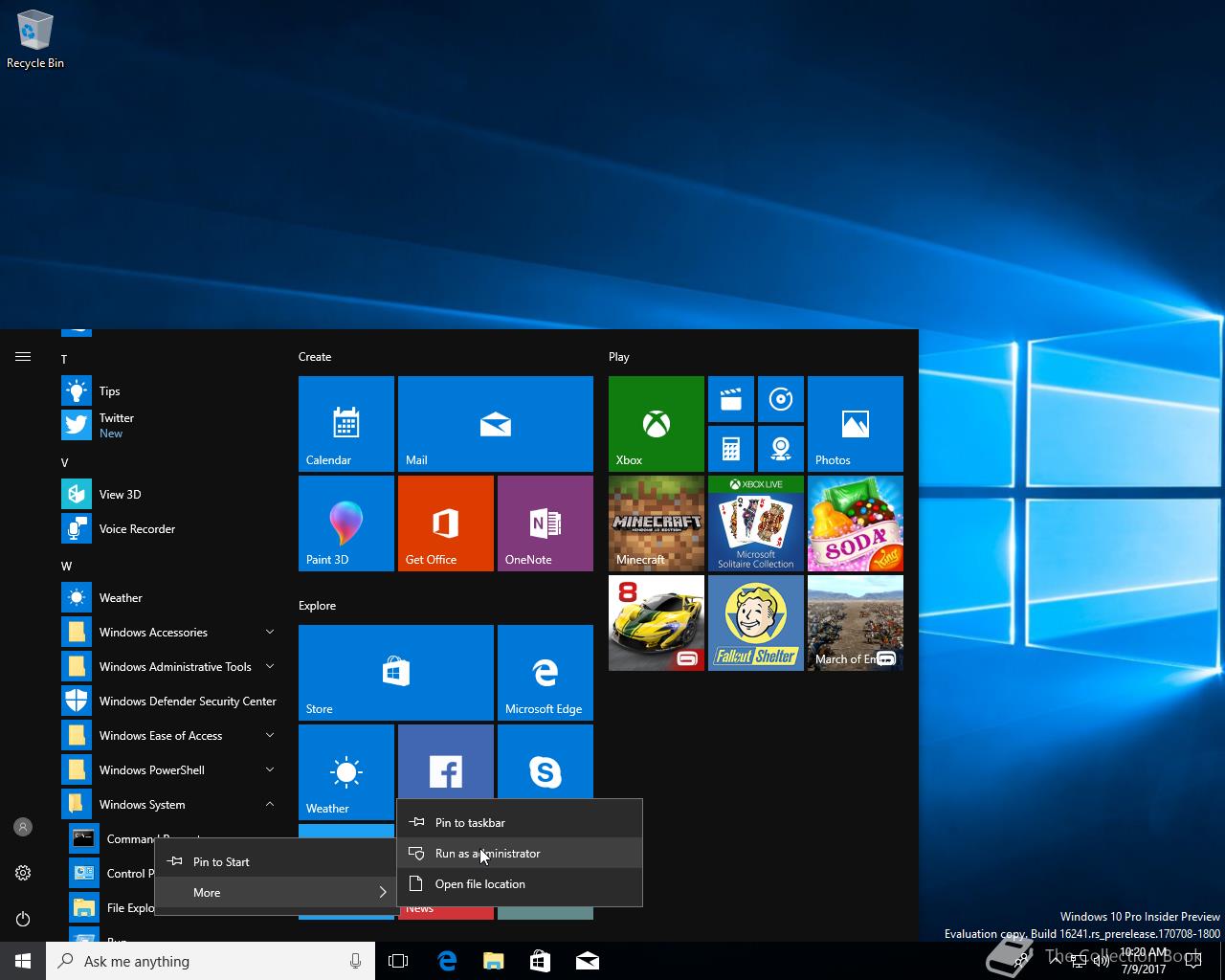Launch the Paint 3D tile
1225x980 pixels.
tap(346, 523)
